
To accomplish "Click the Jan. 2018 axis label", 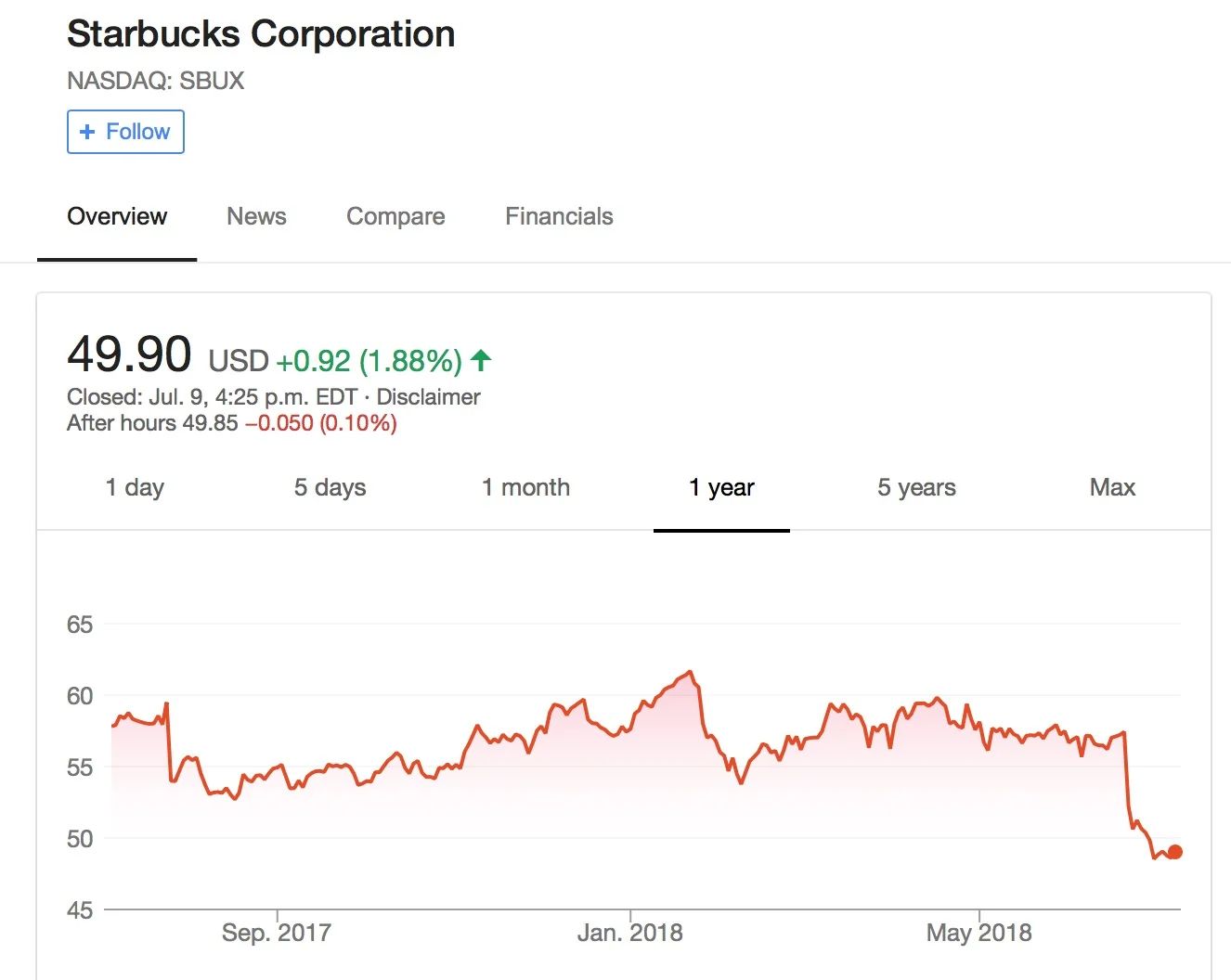I will pyautogui.click(x=630, y=933).
